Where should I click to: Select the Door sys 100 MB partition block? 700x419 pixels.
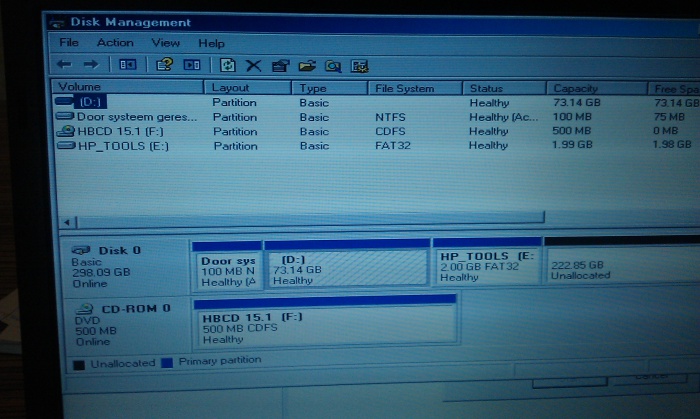pos(227,266)
